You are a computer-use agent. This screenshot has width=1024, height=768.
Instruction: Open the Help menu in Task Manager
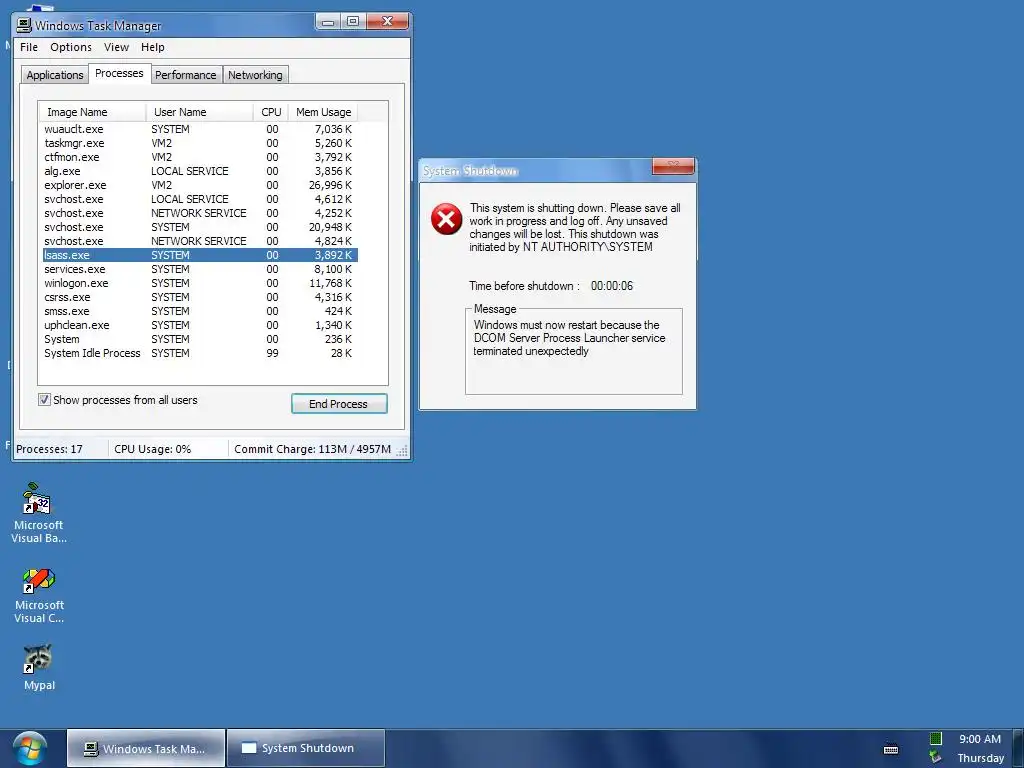pyautogui.click(x=153, y=47)
